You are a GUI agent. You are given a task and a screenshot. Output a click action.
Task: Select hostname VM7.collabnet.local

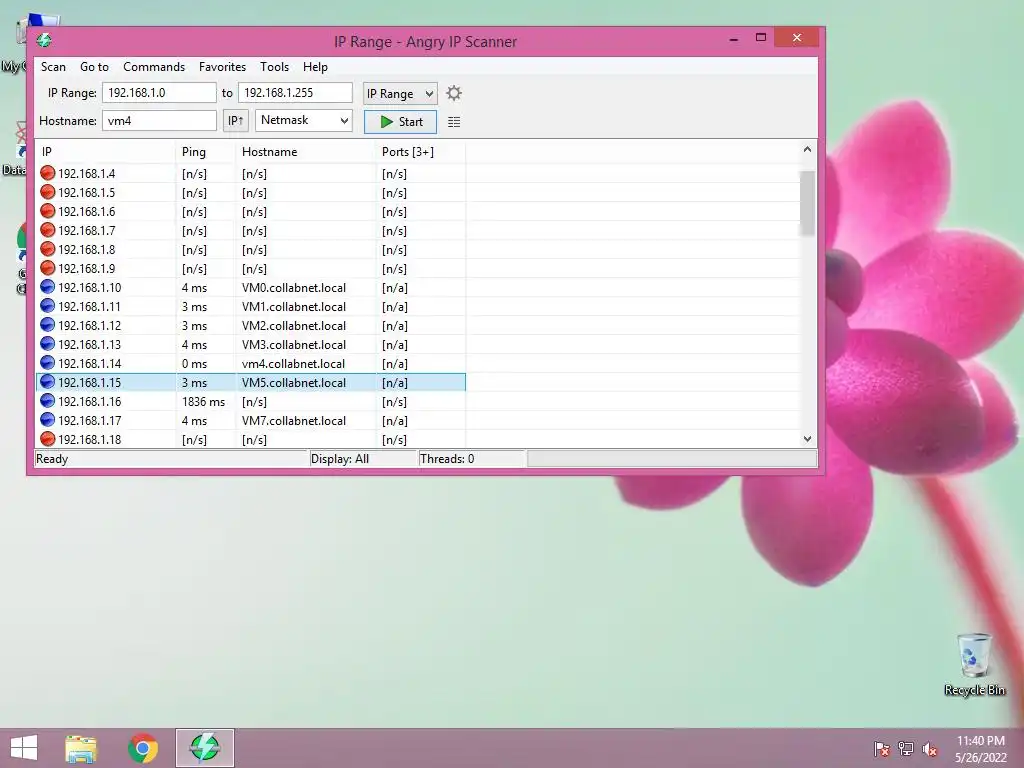[x=294, y=421]
